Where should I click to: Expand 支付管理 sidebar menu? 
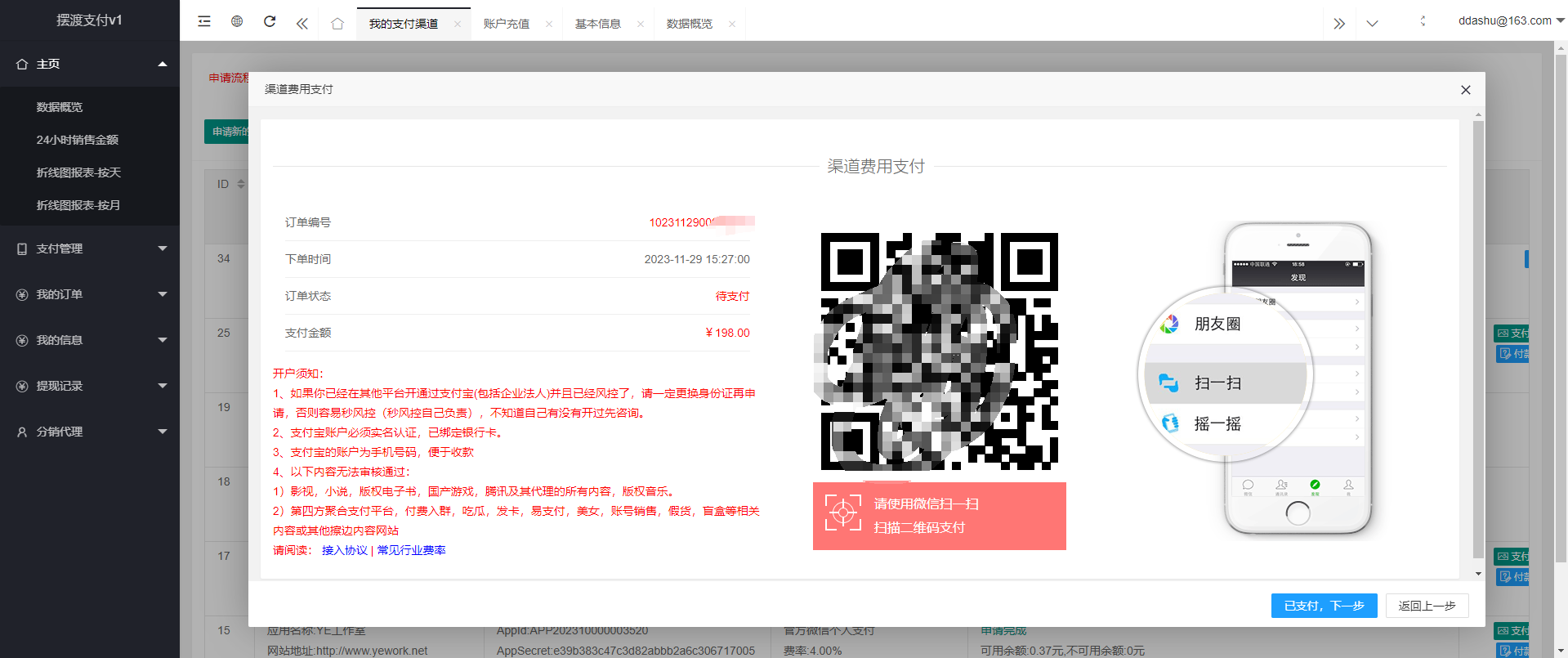pyautogui.click(x=90, y=248)
